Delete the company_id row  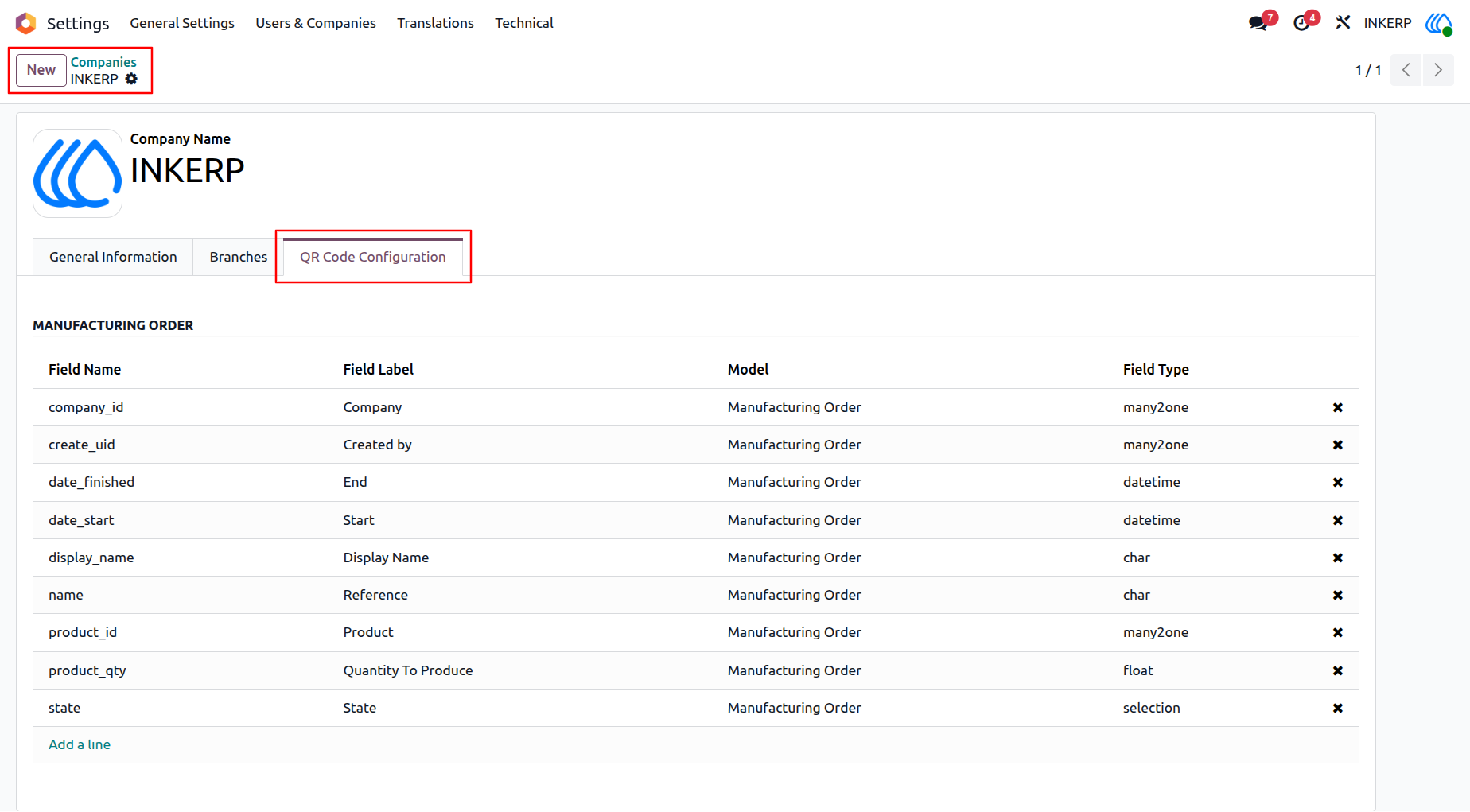[x=1338, y=407]
